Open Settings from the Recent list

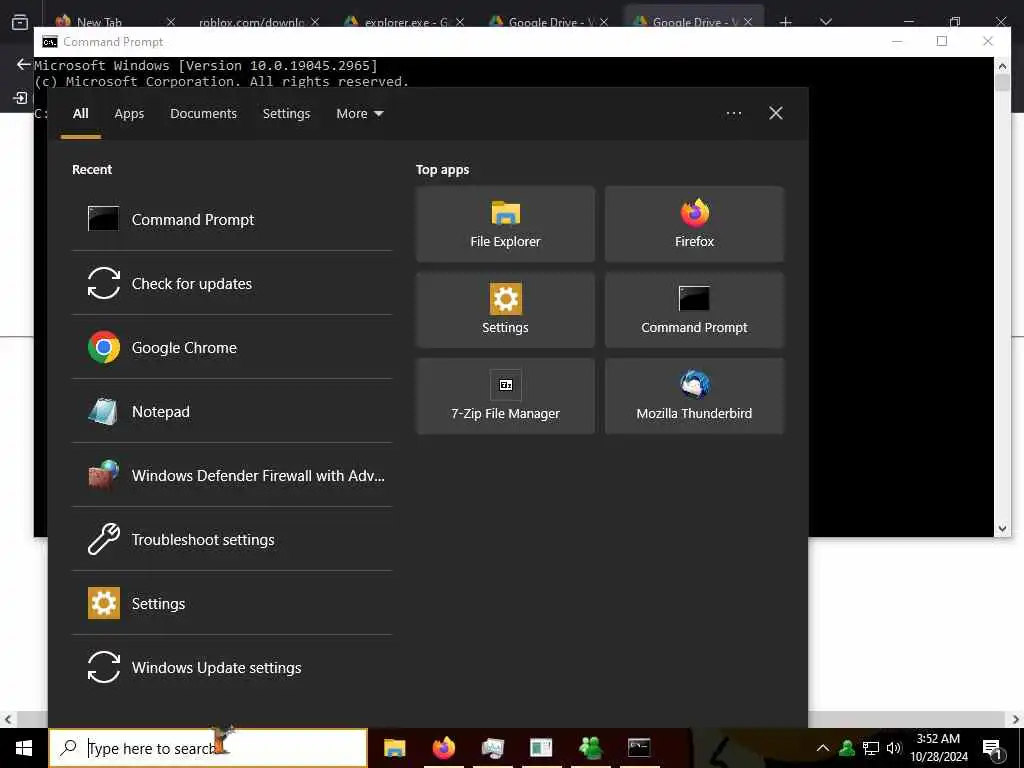[x=232, y=603]
